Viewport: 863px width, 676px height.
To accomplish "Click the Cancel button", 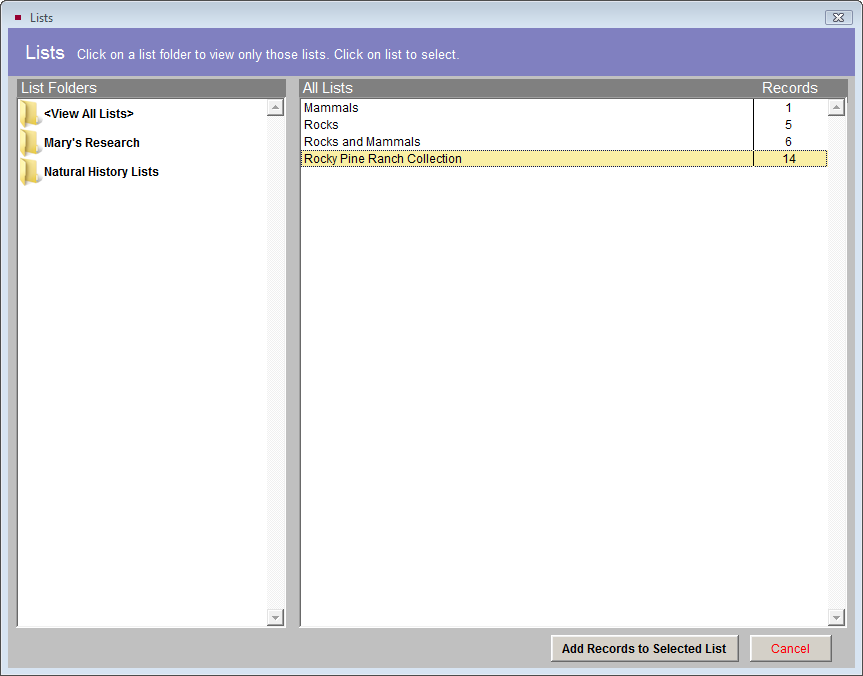I will pos(790,648).
